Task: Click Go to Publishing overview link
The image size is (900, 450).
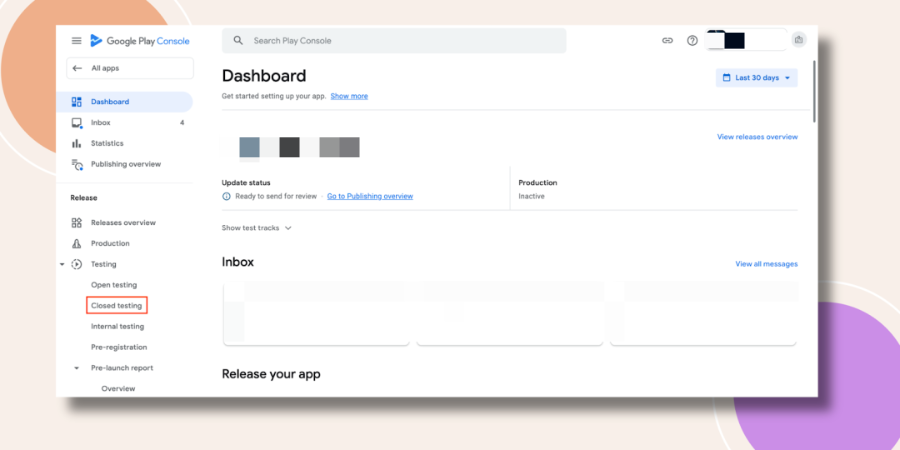Action: (x=370, y=196)
